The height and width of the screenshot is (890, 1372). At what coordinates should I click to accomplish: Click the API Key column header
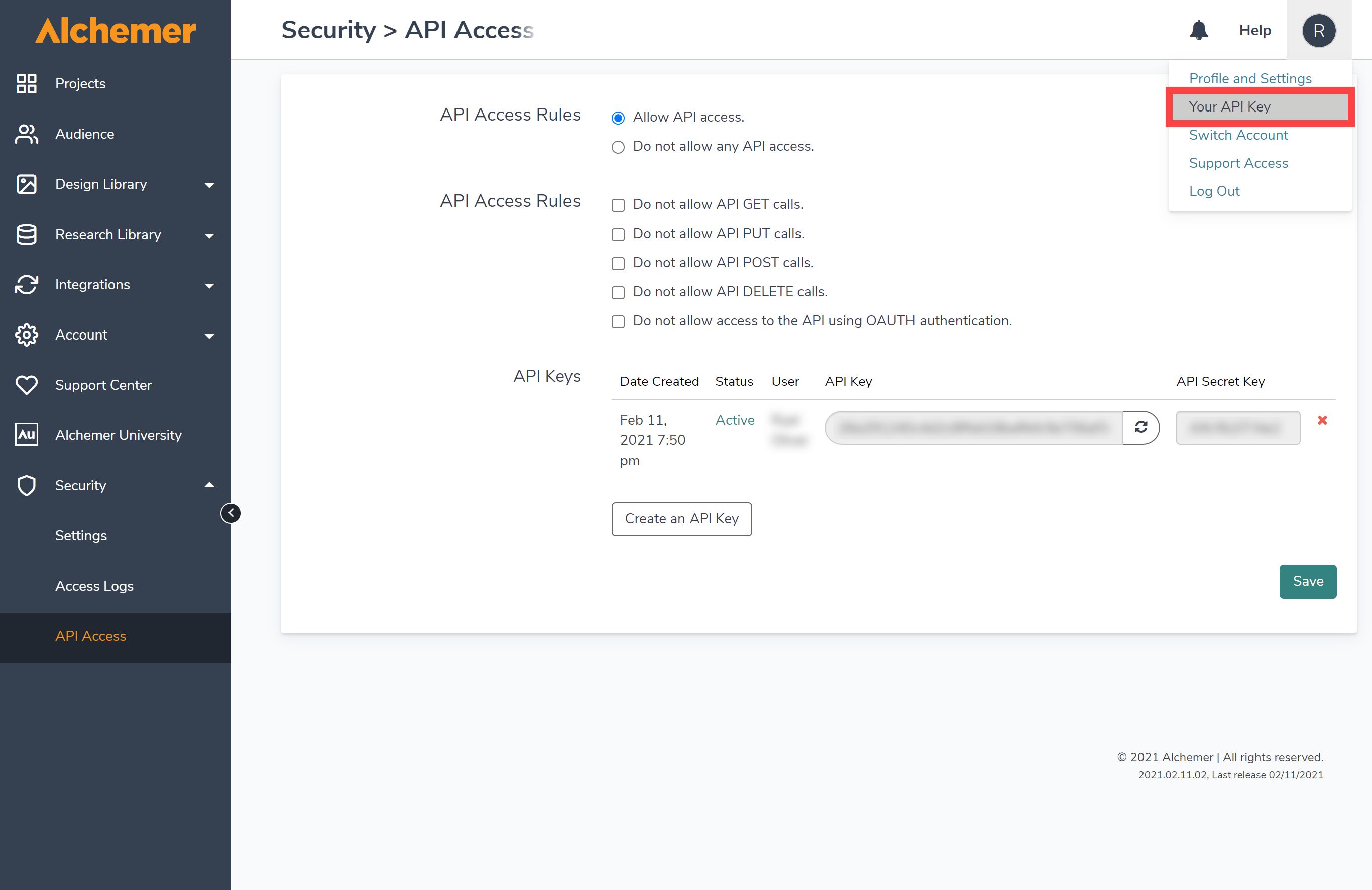848,381
